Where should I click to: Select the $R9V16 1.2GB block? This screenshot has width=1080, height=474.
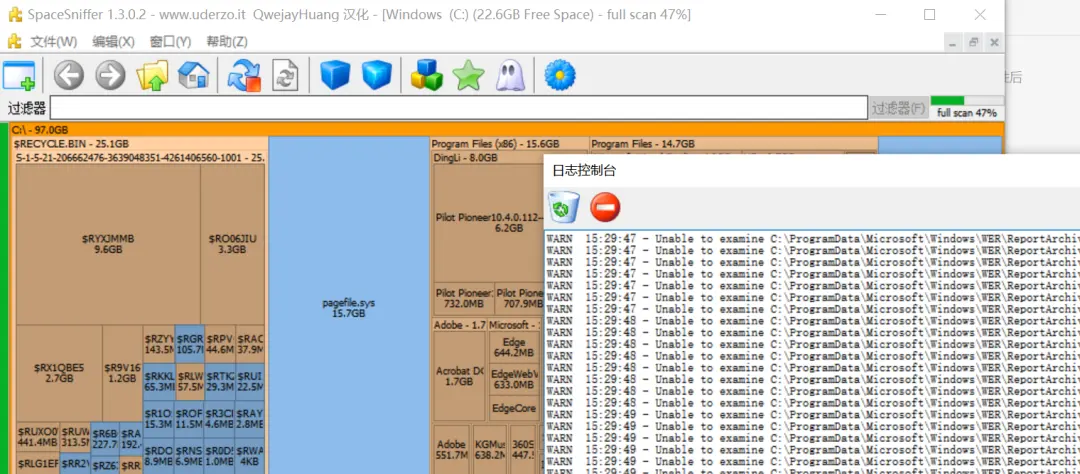click(123, 373)
